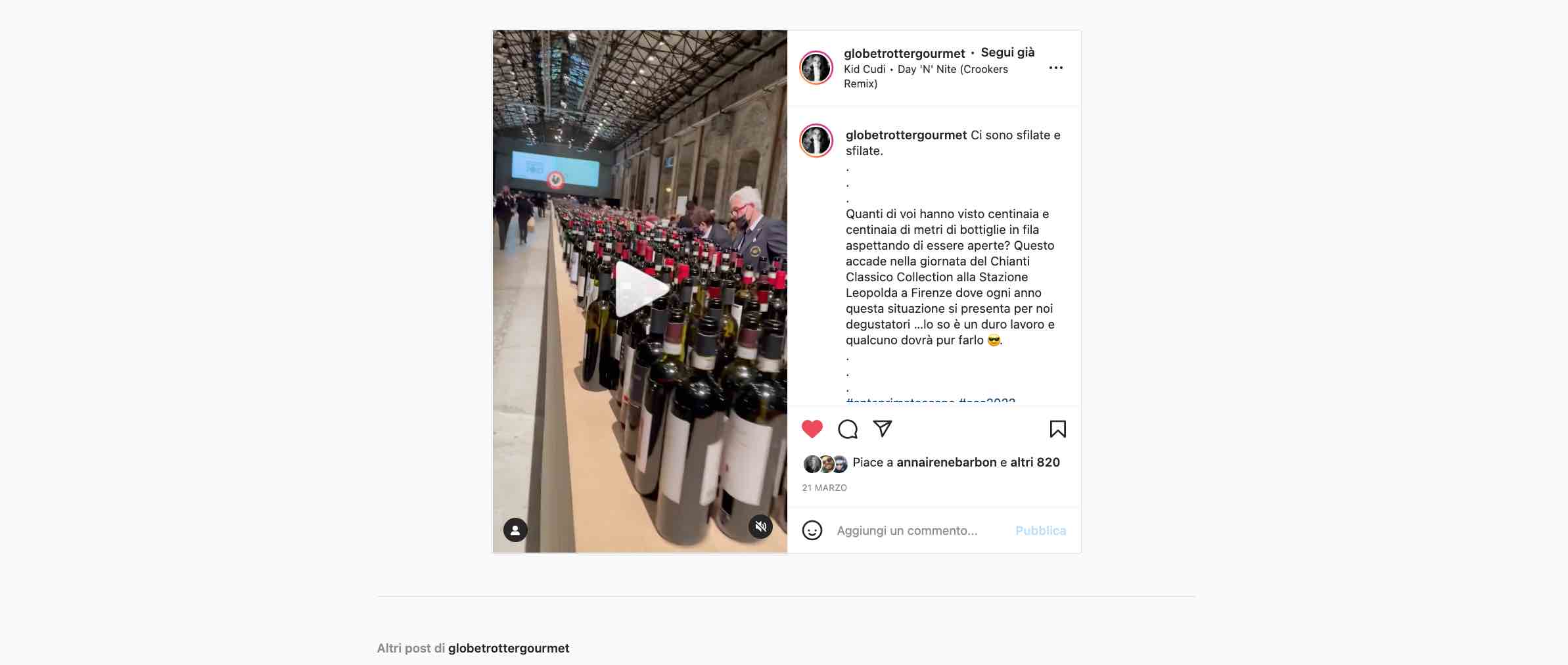Open the emoji picker for comments
The image size is (1568, 665).
[x=812, y=530]
